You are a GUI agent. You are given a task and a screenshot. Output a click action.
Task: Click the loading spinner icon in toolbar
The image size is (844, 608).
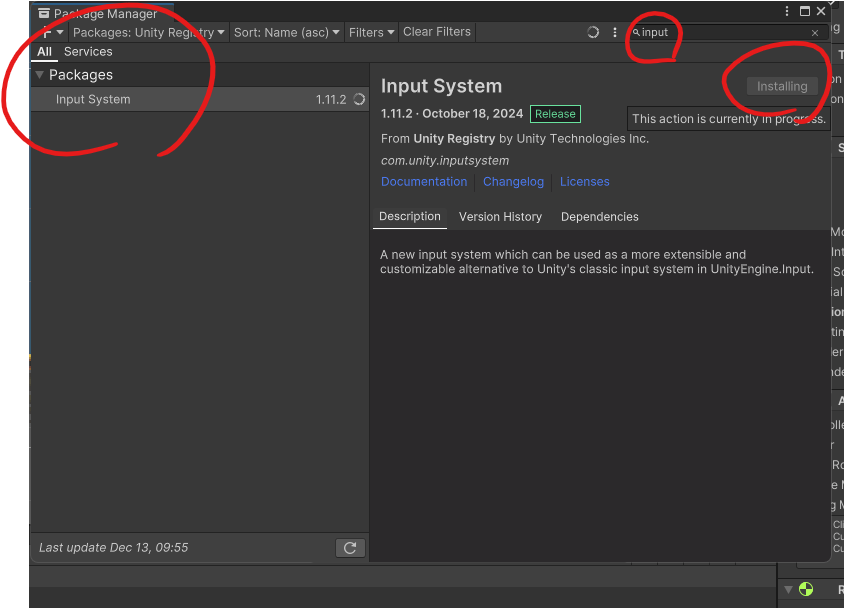(x=593, y=32)
